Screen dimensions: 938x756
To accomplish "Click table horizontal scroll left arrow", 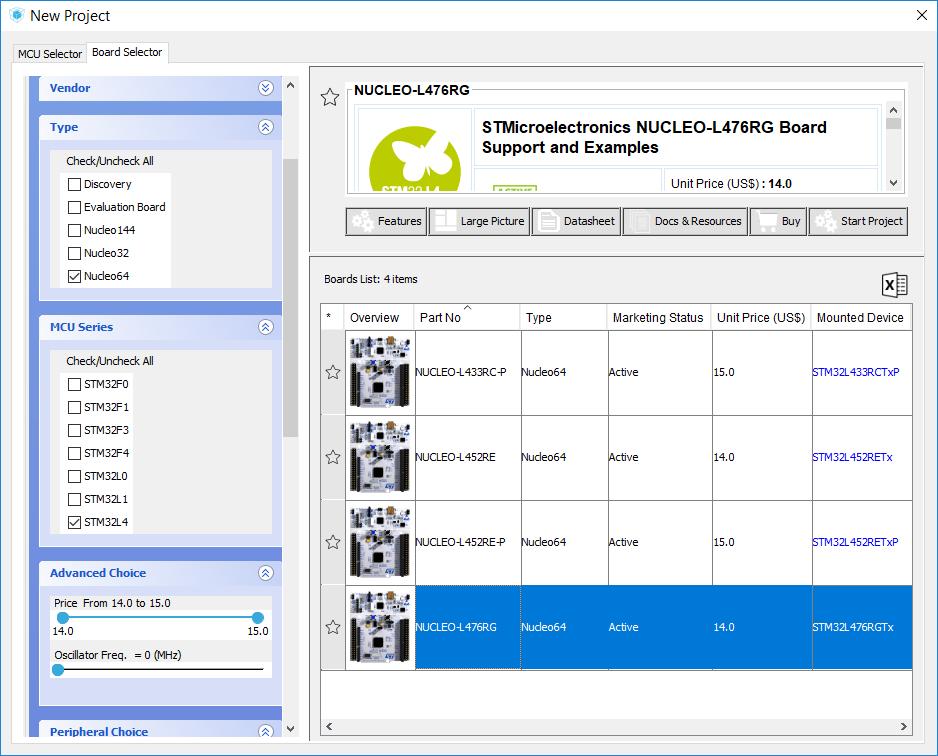I will tap(329, 726).
